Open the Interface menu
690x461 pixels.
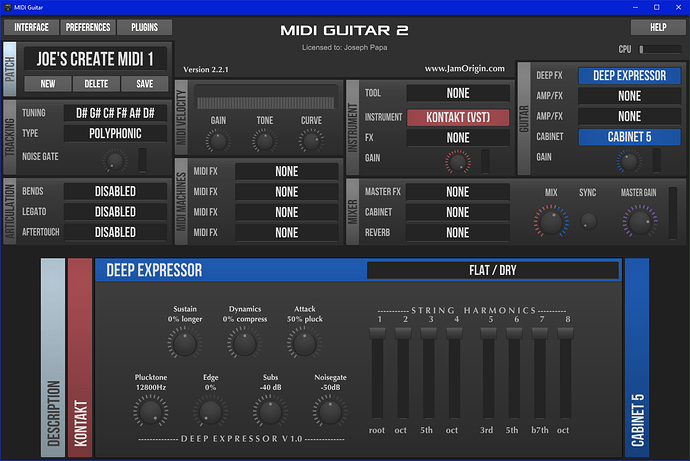click(31, 27)
